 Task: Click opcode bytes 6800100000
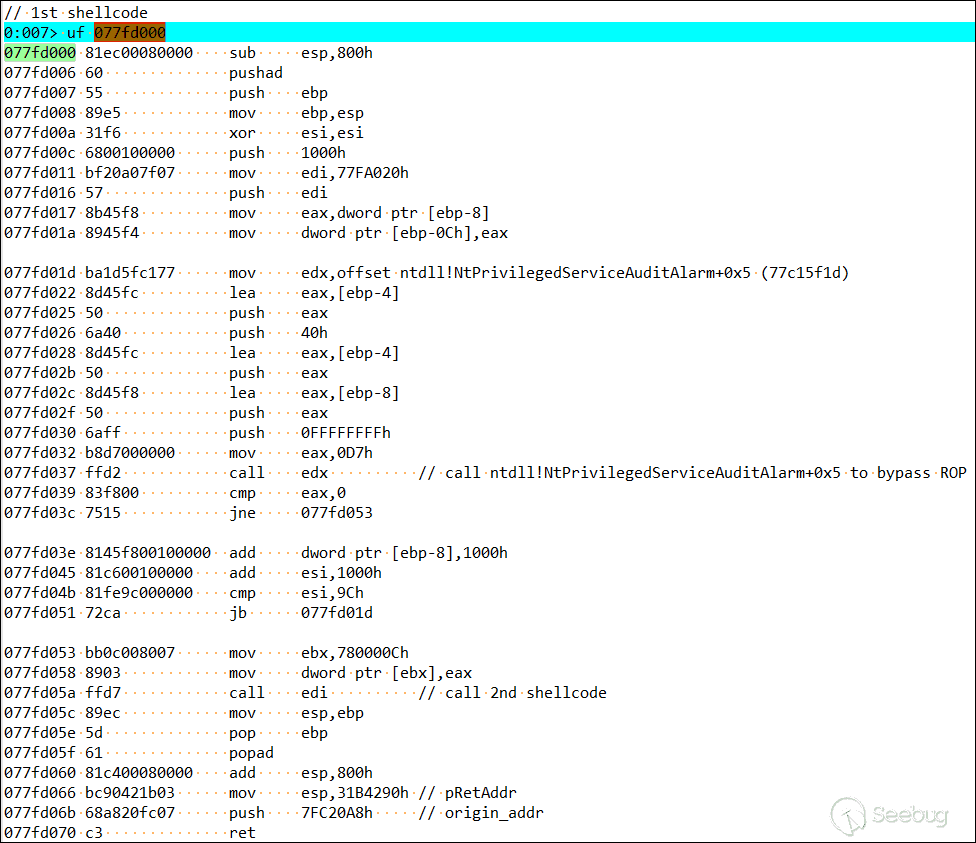tap(130, 153)
